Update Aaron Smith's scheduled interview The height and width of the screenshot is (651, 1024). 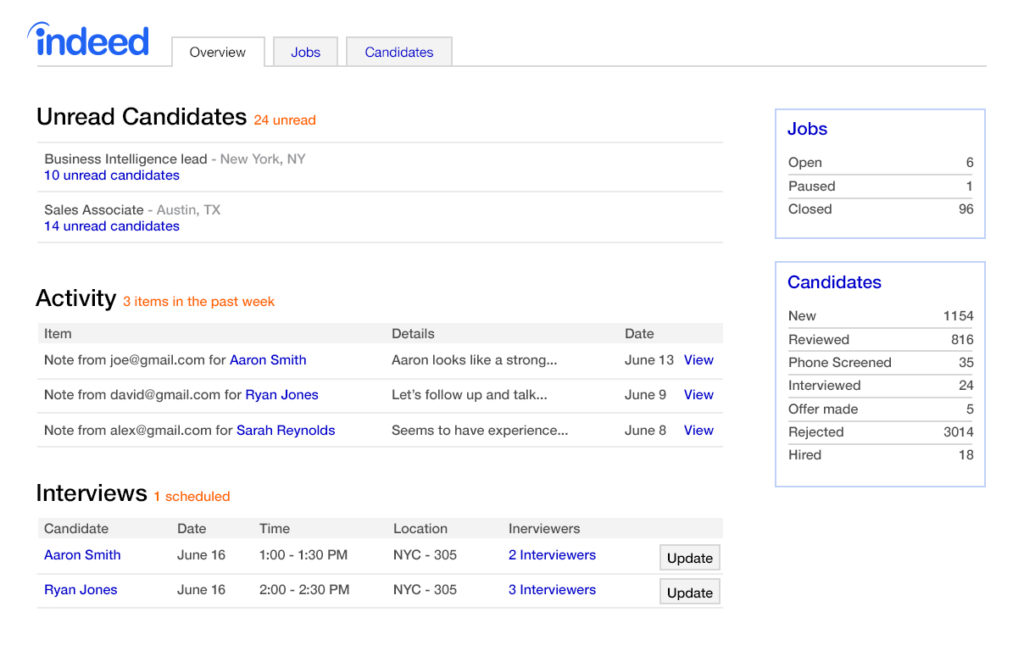(689, 557)
